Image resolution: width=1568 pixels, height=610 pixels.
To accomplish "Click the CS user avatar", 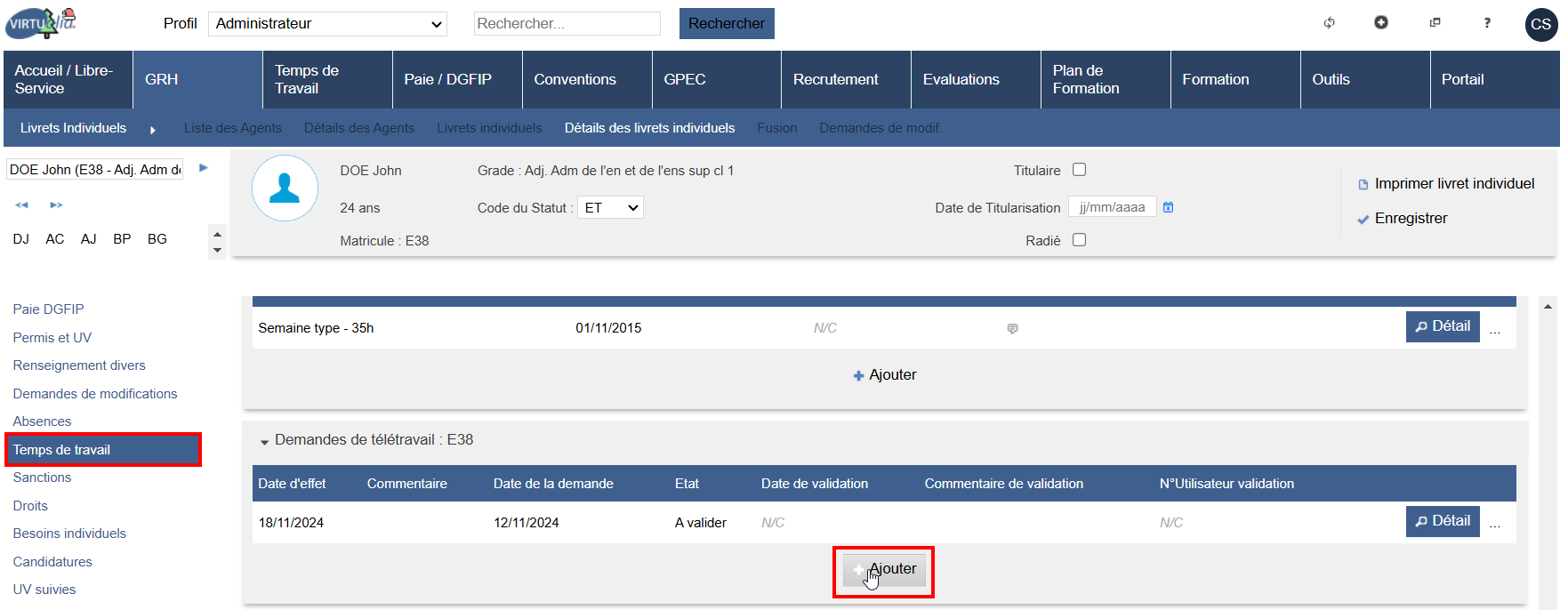I will 1540,24.
